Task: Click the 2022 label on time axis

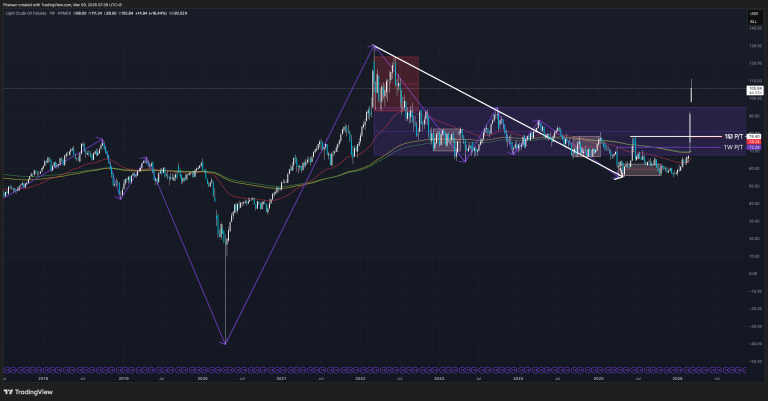Action: 360,378
